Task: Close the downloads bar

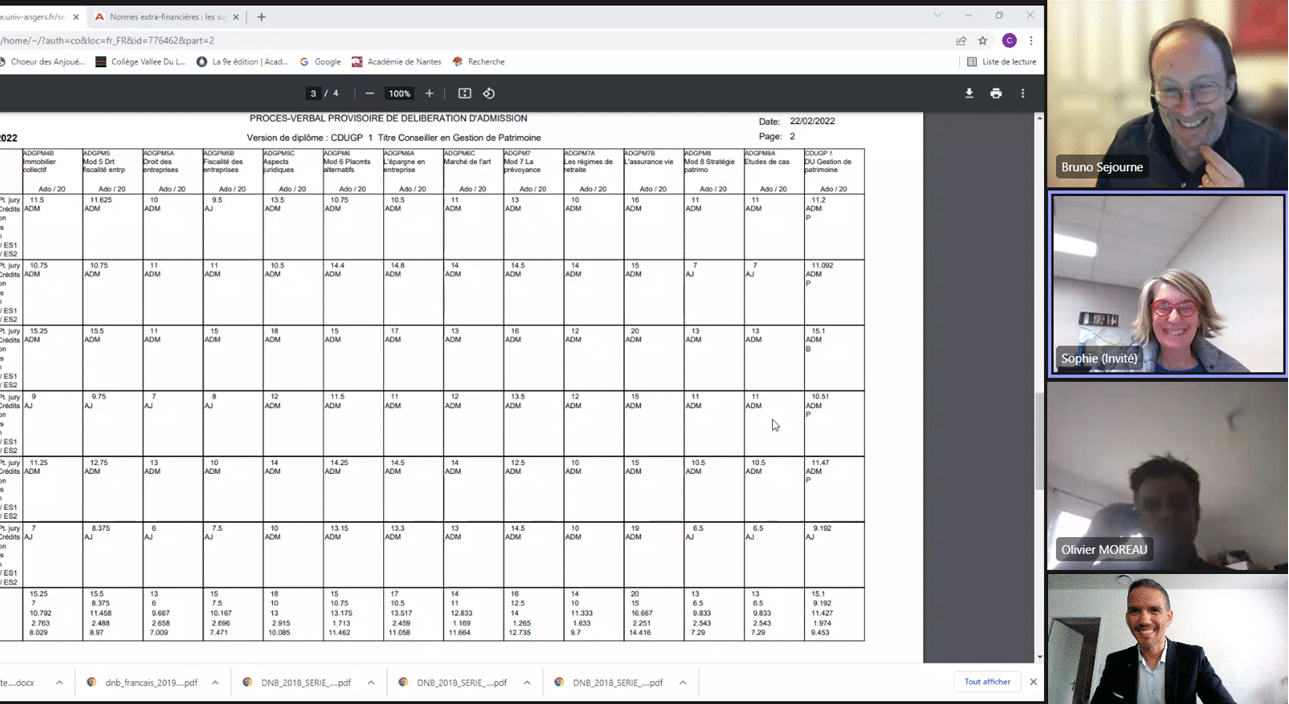Action: tap(1034, 682)
